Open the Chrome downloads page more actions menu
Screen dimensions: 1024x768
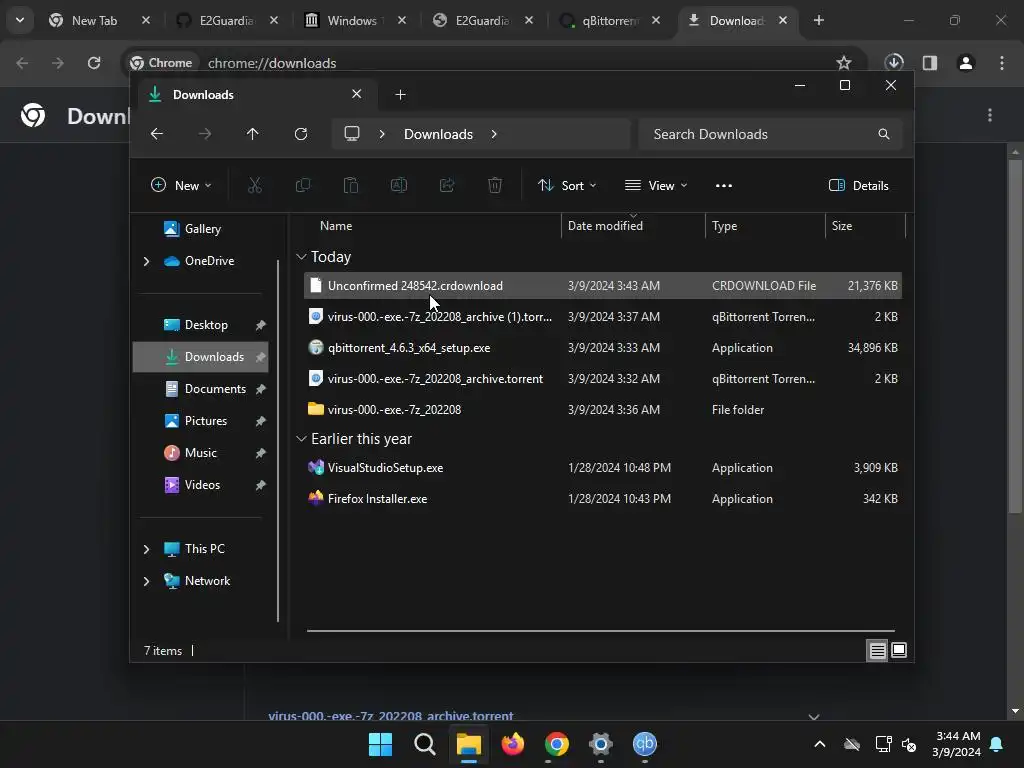pyautogui.click(x=990, y=116)
